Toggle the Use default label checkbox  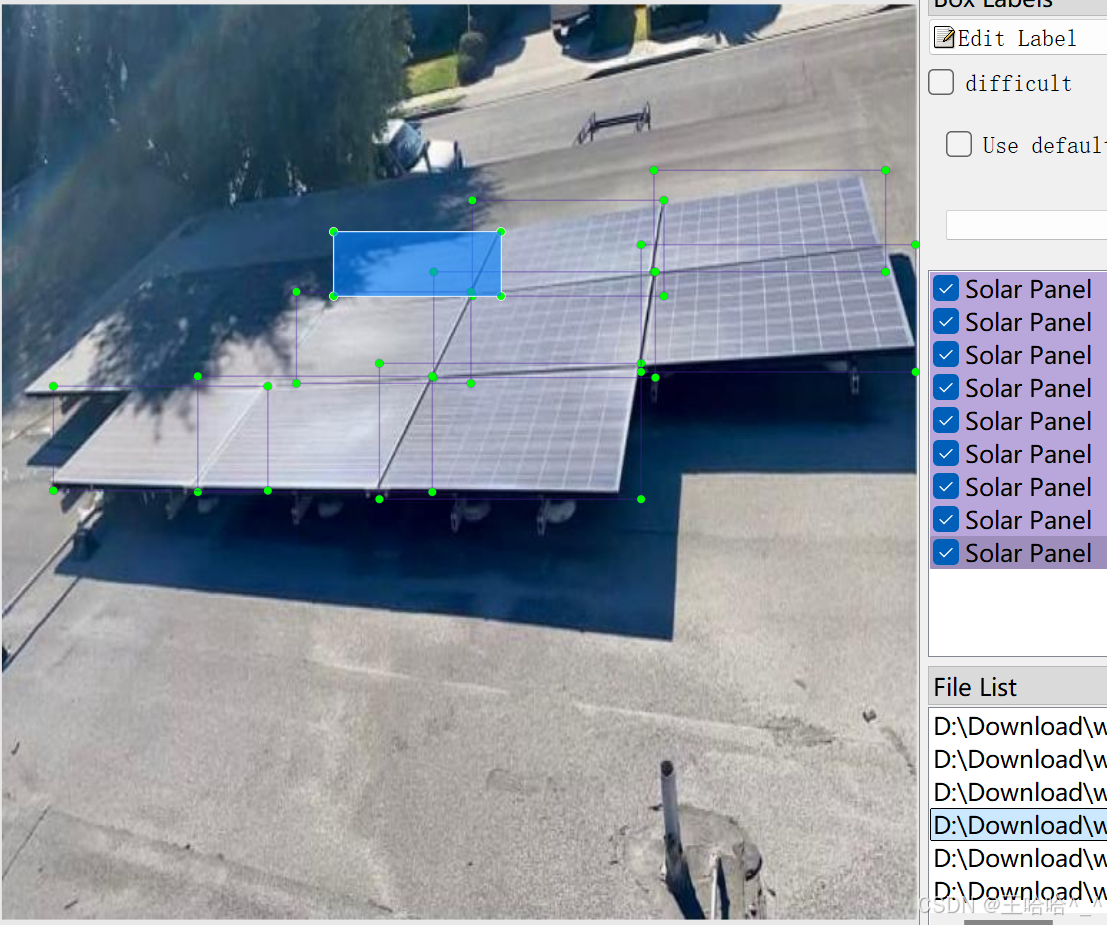(x=959, y=144)
